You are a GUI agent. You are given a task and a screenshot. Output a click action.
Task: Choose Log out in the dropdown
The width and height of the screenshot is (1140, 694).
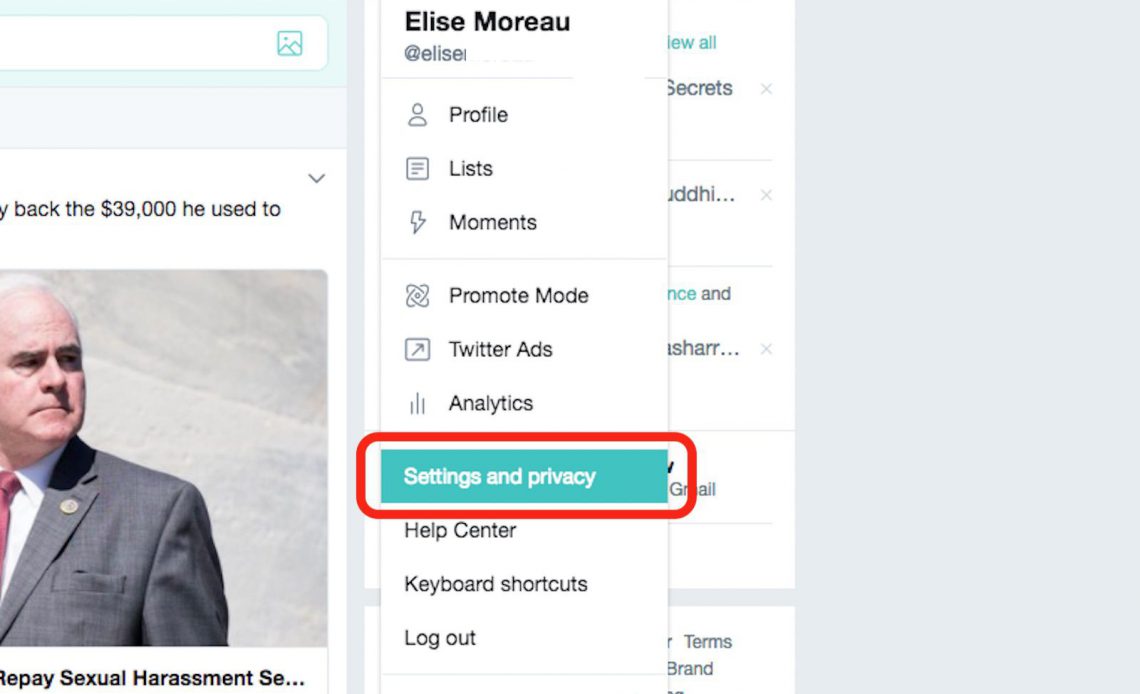pos(440,638)
